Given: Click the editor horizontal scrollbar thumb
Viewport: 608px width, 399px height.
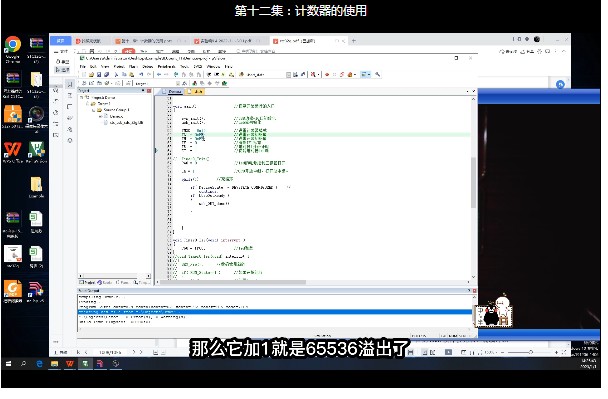Looking at the screenshot, I should pos(233,282).
